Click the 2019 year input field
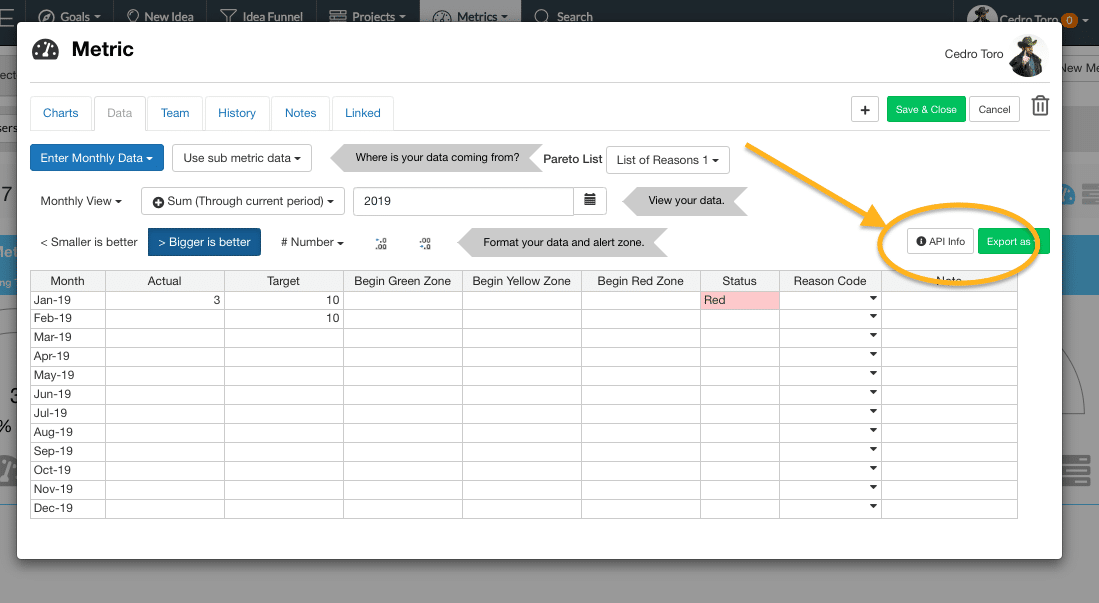This screenshot has height=603, width=1099. [463, 201]
